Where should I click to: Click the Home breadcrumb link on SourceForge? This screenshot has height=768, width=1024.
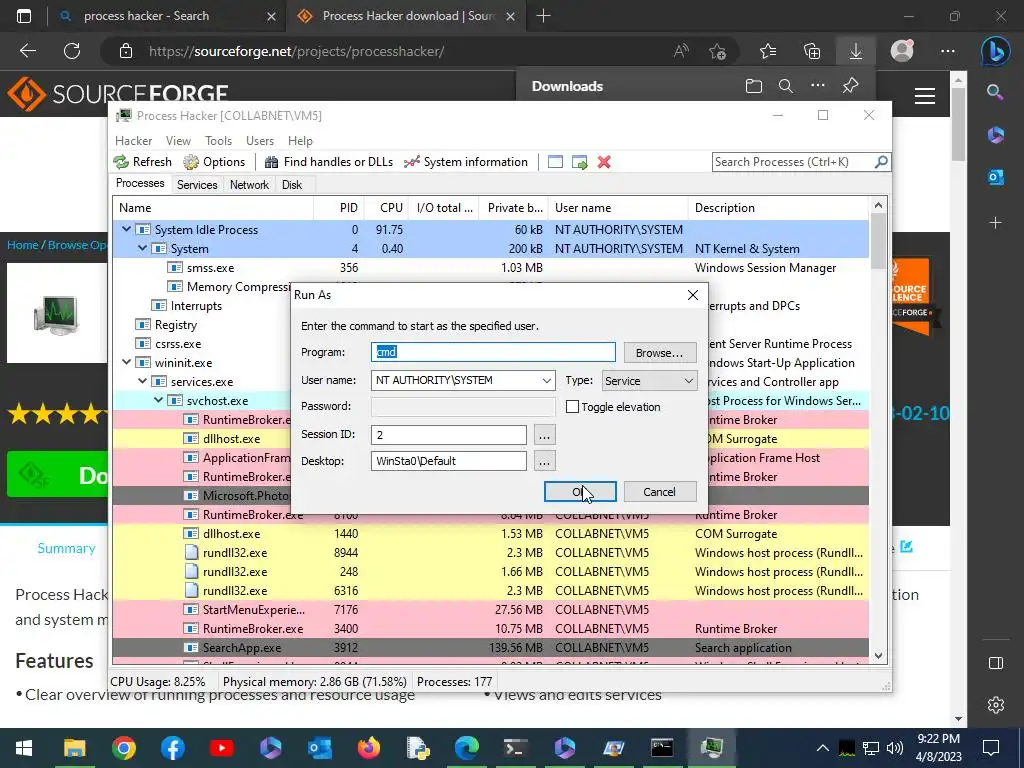(23, 245)
